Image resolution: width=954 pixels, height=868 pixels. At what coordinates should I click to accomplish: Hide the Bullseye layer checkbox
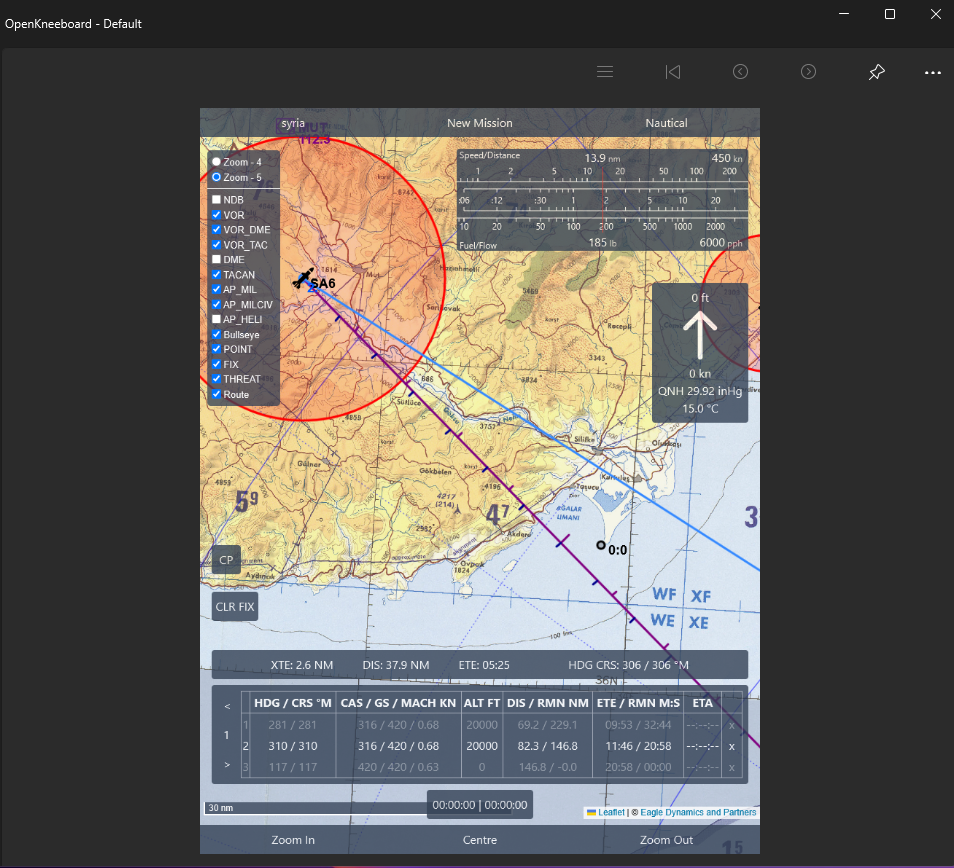pyautogui.click(x=216, y=334)
